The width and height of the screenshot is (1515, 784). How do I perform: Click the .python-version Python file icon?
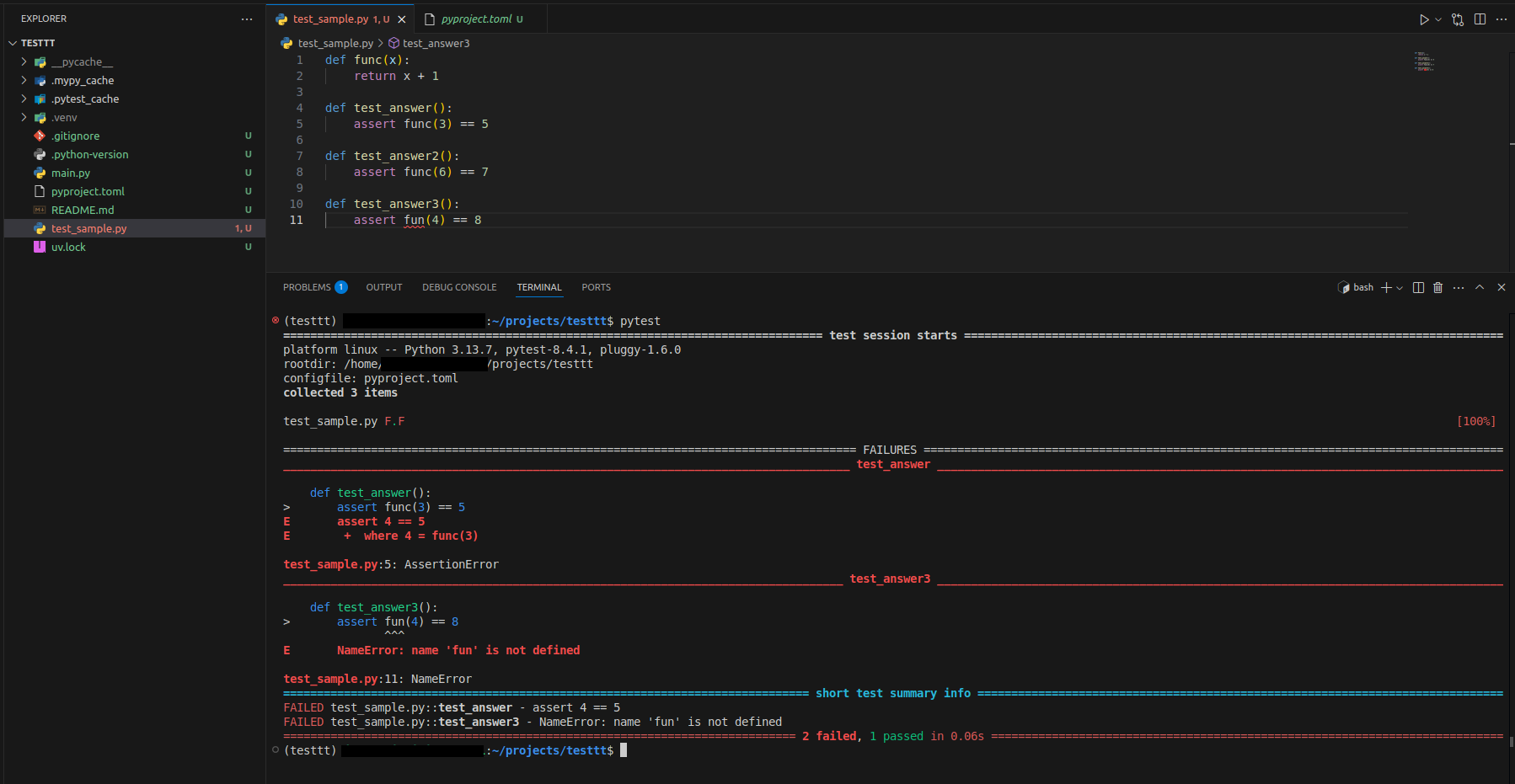click(40, 154)
